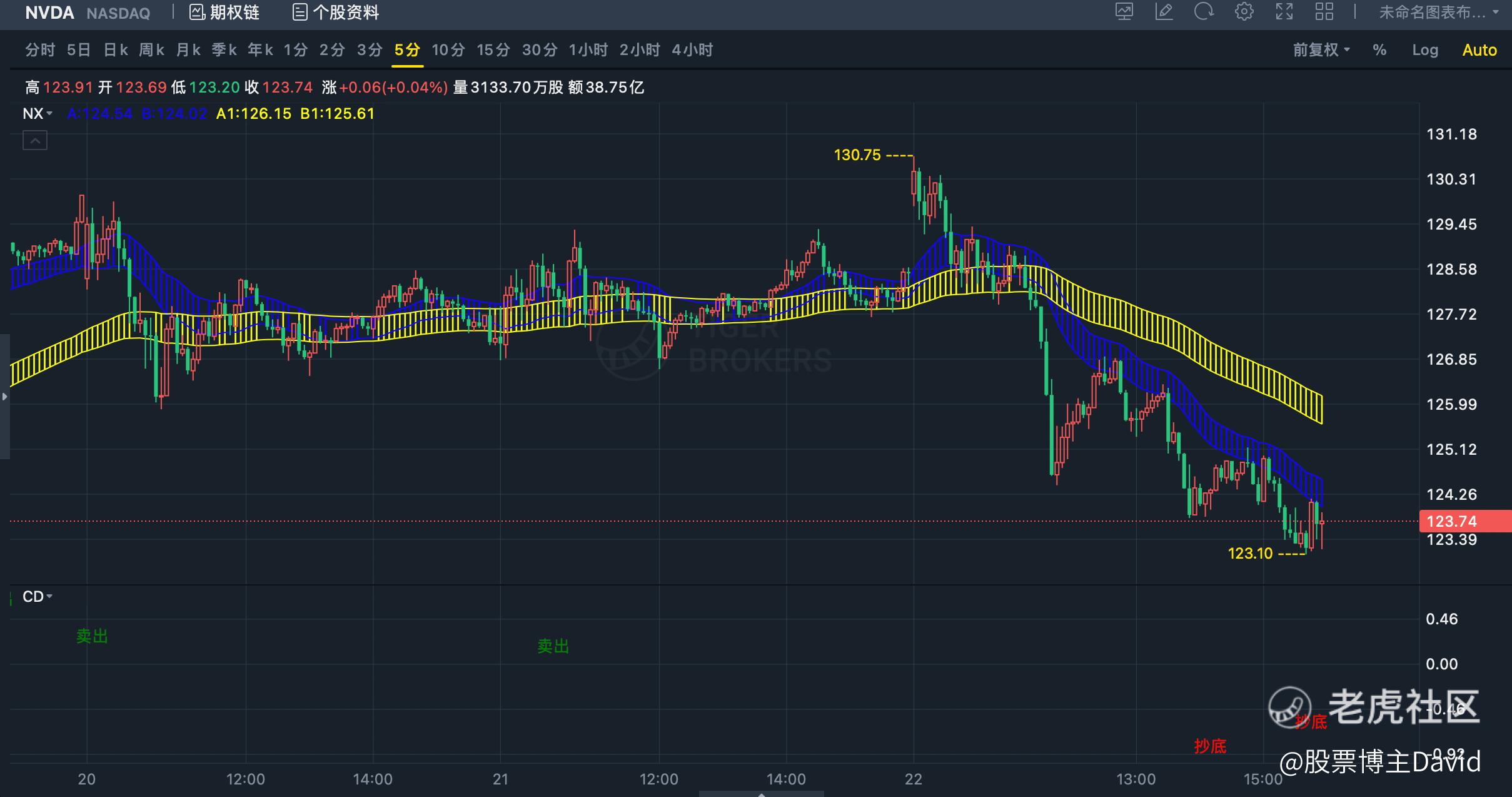The image size is (1512, 797).
Task: Select the 周k weekly candlestick tab
Action: tap(152, 50)
